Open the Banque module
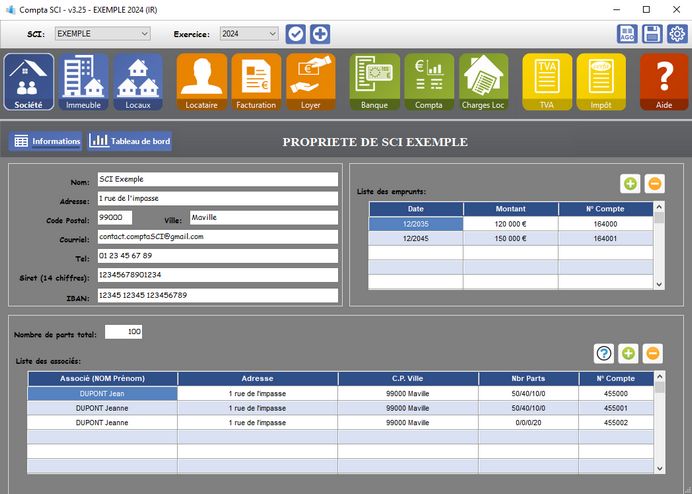Screen dimensions: 692x494 tap(374, 82)
